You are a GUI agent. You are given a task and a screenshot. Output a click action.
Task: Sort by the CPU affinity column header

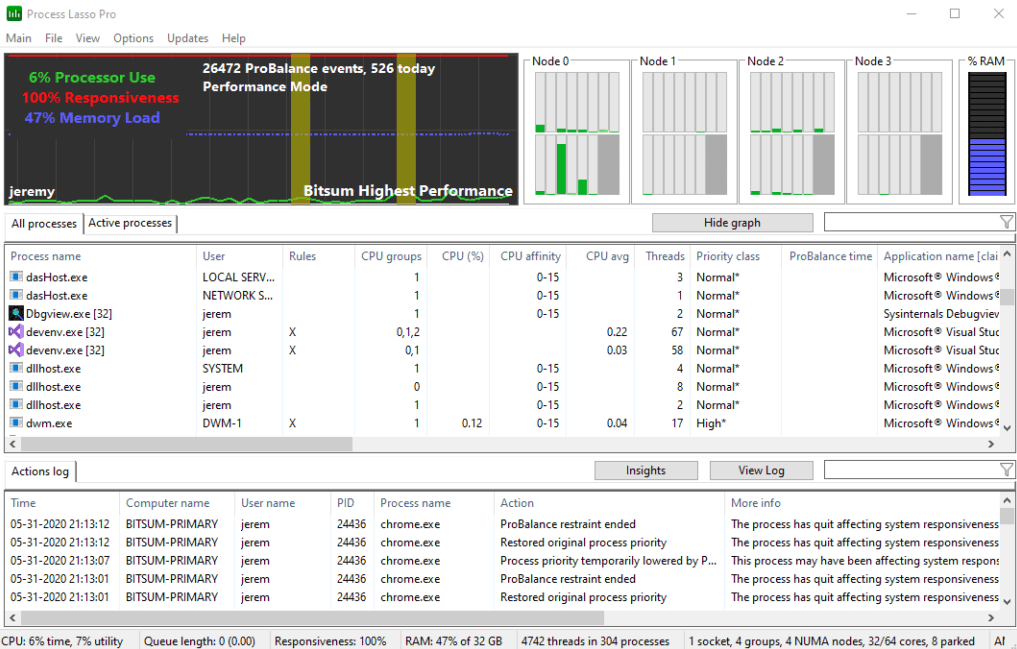click(530, 256)
